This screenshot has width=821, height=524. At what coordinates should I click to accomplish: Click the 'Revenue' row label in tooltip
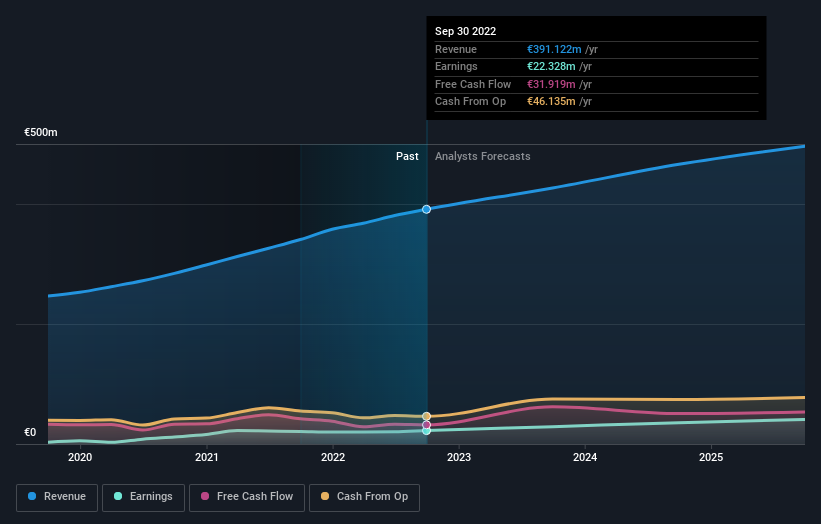pyautogui.click(x=456, y=49)
